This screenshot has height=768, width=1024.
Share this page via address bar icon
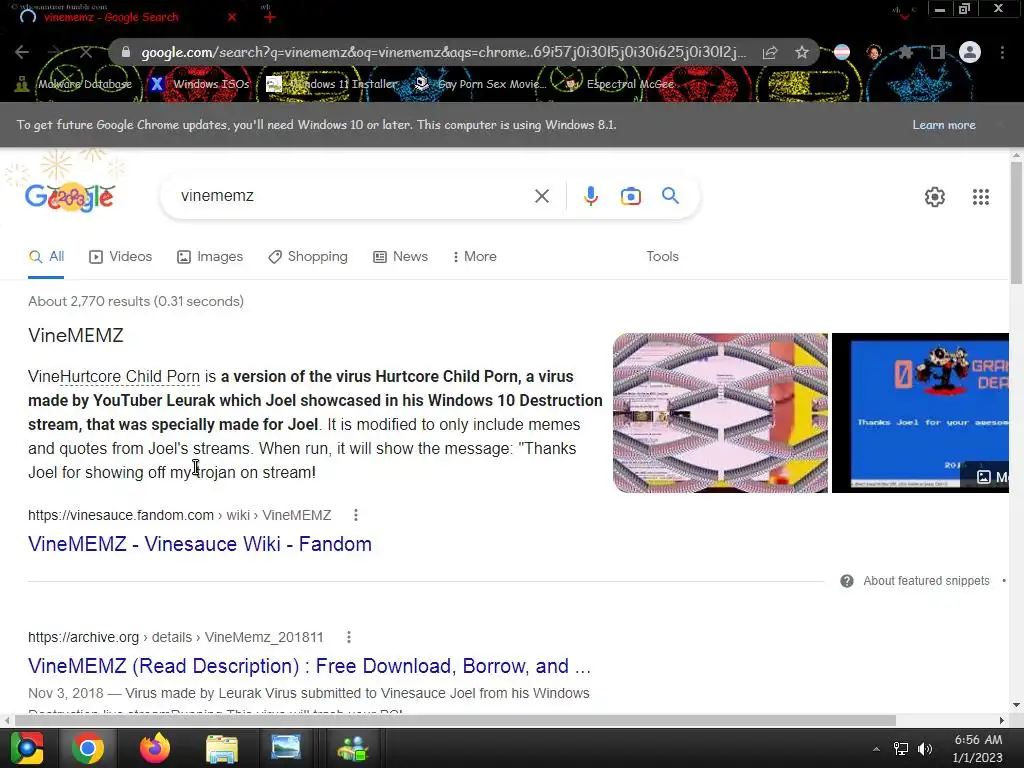pos(770,52)
